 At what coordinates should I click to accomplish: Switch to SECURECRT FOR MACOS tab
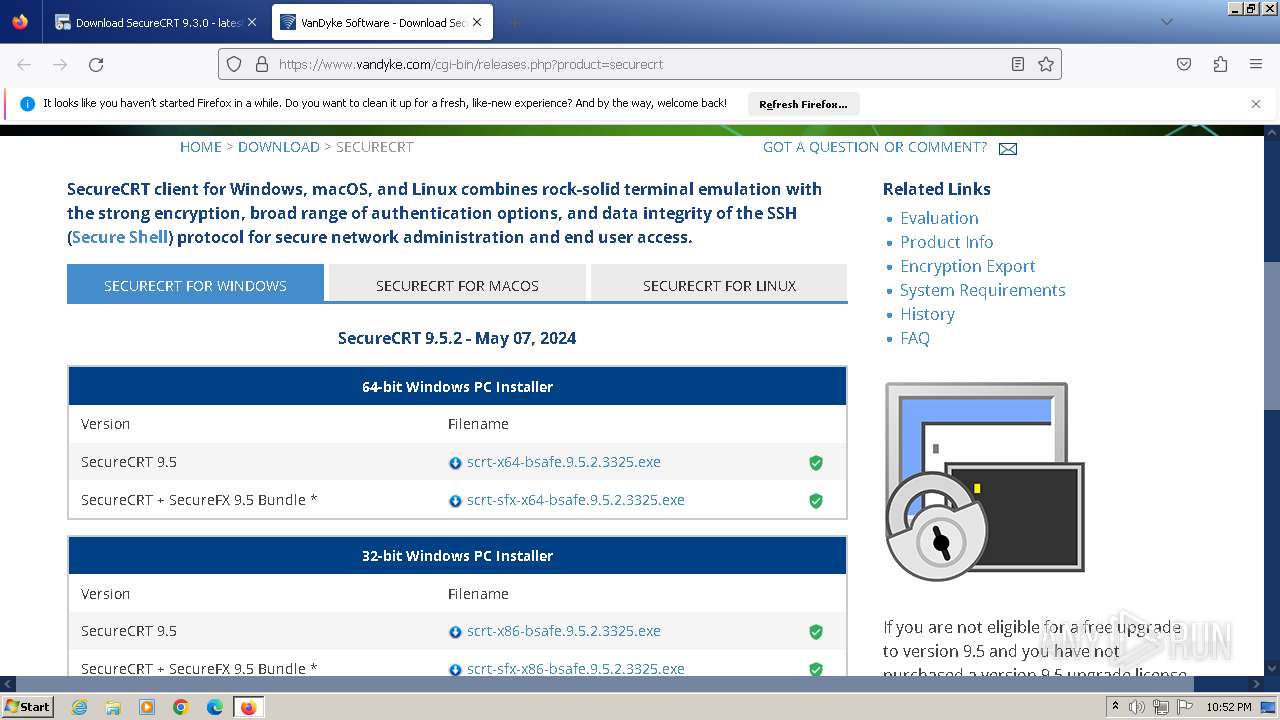click(x=457, y=285)
